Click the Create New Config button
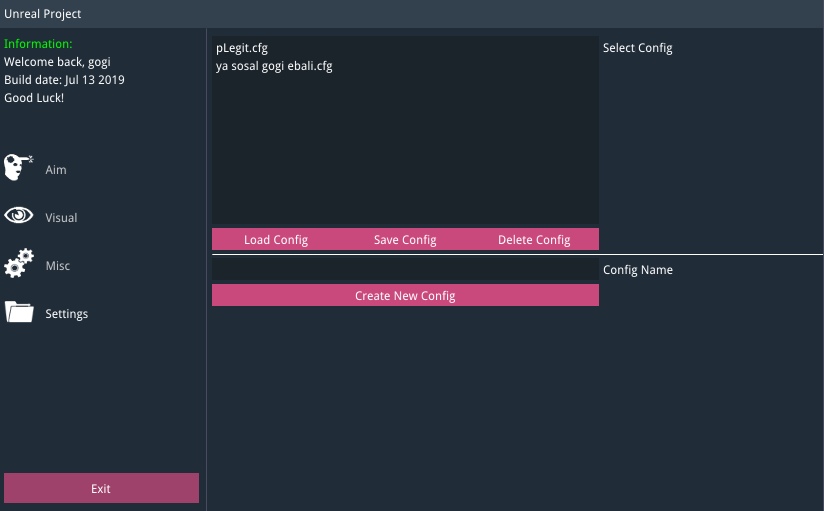 (405, 296)
